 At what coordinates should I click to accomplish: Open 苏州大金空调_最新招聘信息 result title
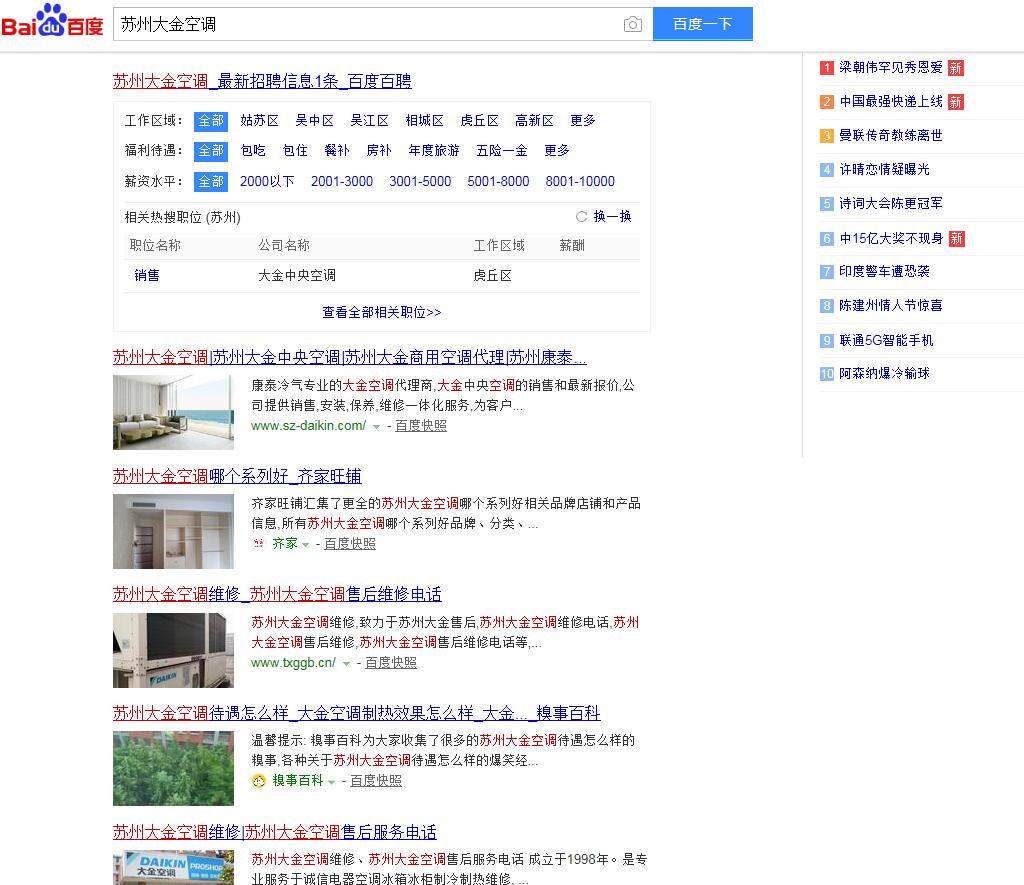pos(262,81)
